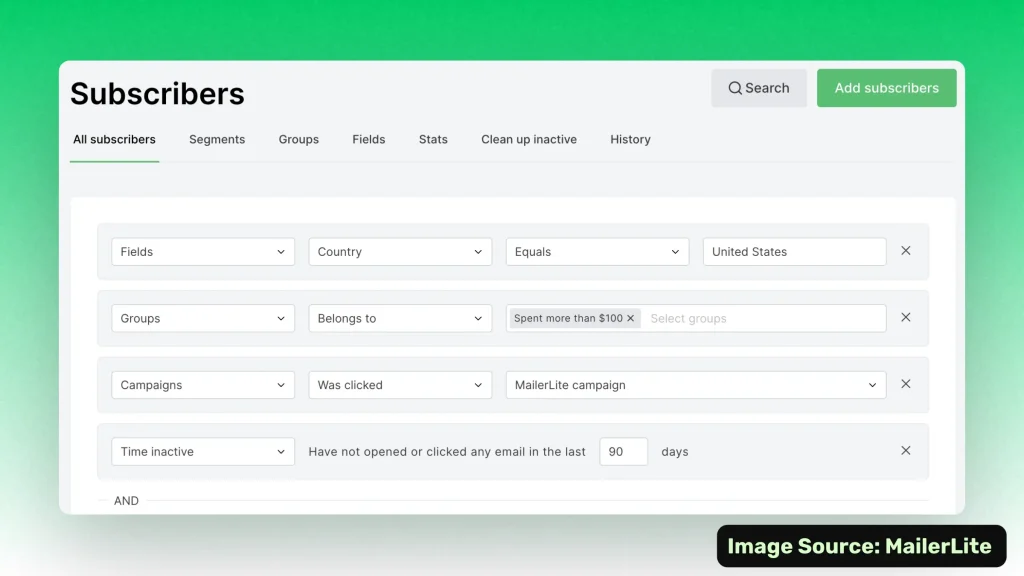This screenshot has height=576, width=1024.
Task: Remove the Campaigns was clicked filter row
Action: [905, 384]
